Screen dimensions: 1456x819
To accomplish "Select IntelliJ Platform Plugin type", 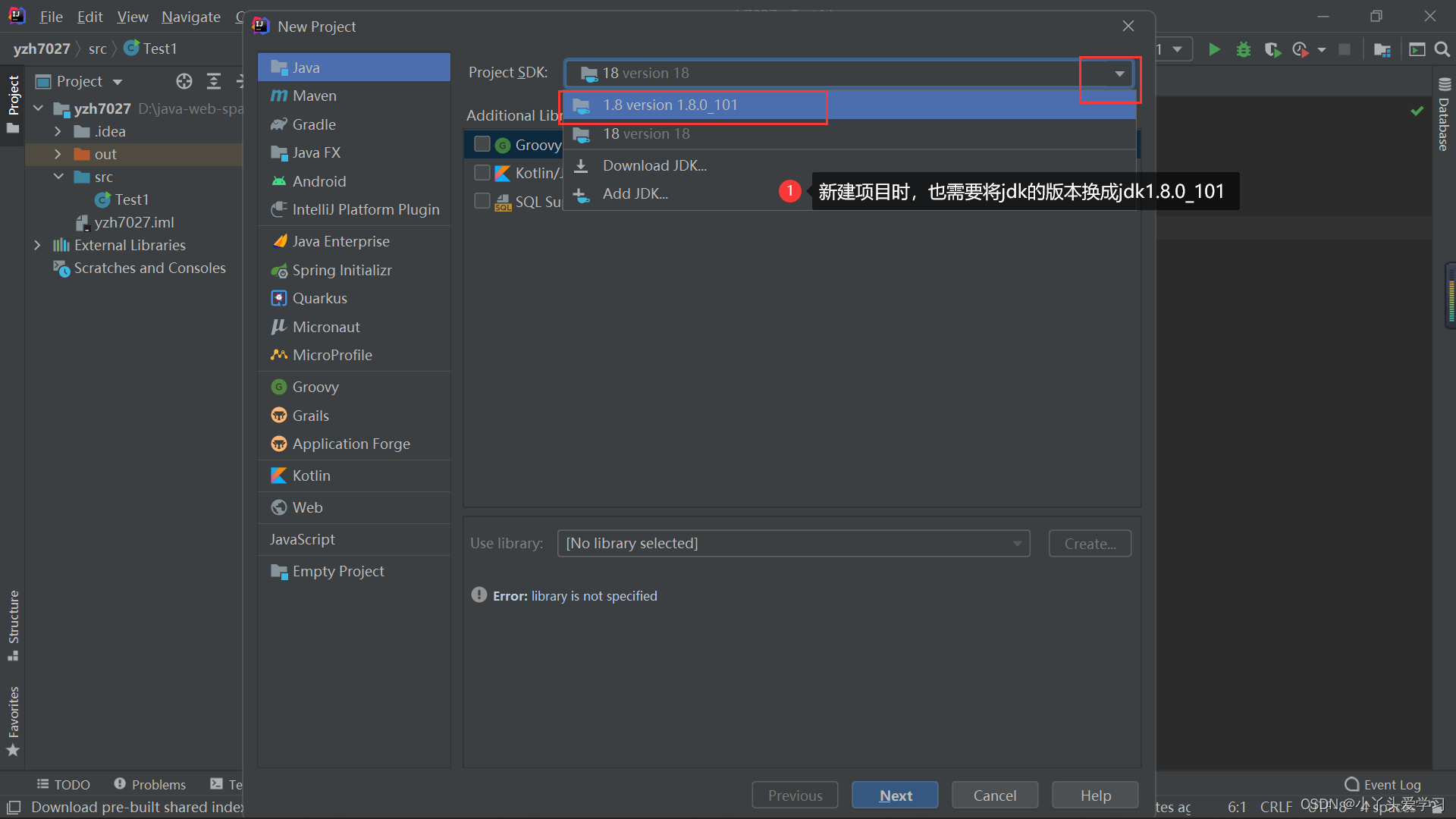I will pyautogui.click(x=354, y=209).
